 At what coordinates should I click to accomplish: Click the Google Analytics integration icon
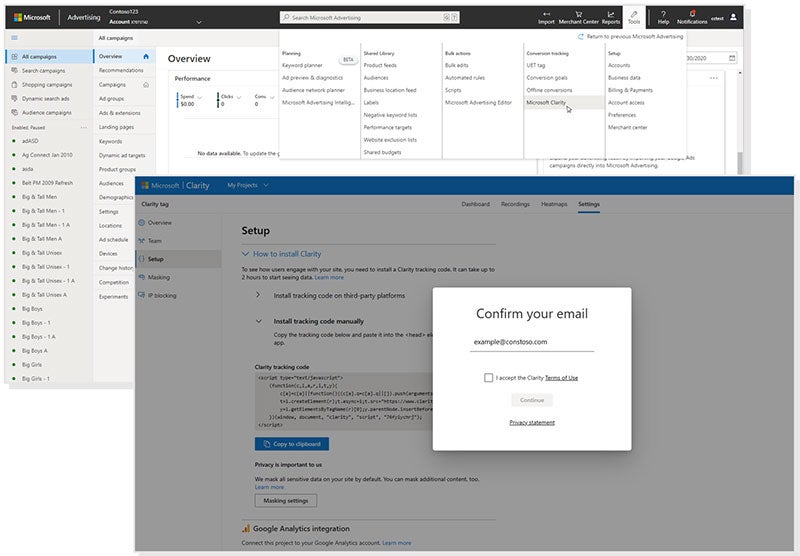point(246,528)
